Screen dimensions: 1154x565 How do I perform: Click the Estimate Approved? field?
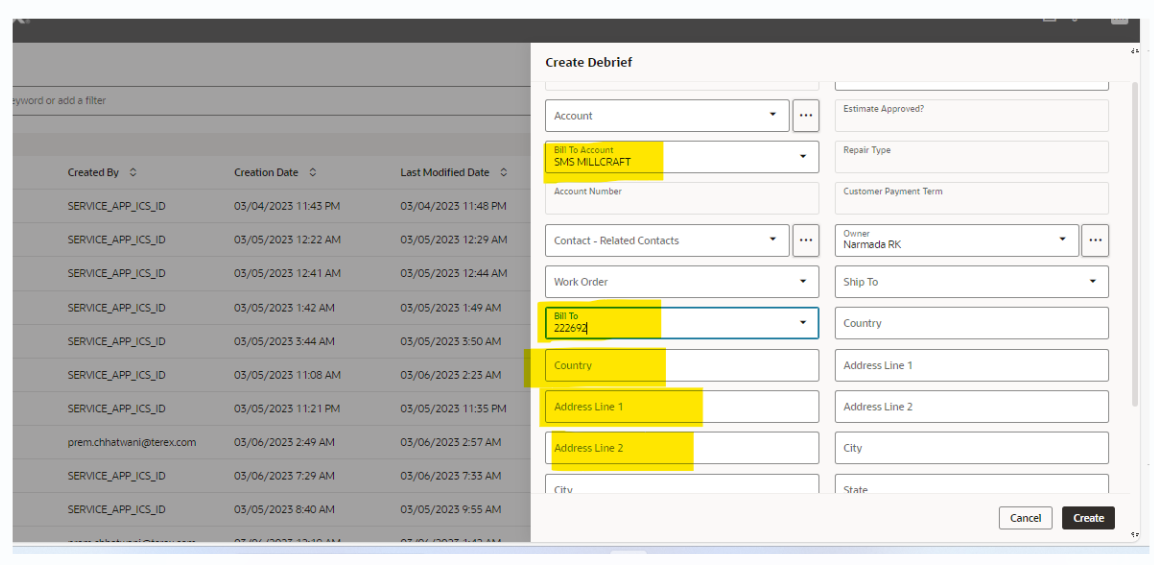point(971,116)
